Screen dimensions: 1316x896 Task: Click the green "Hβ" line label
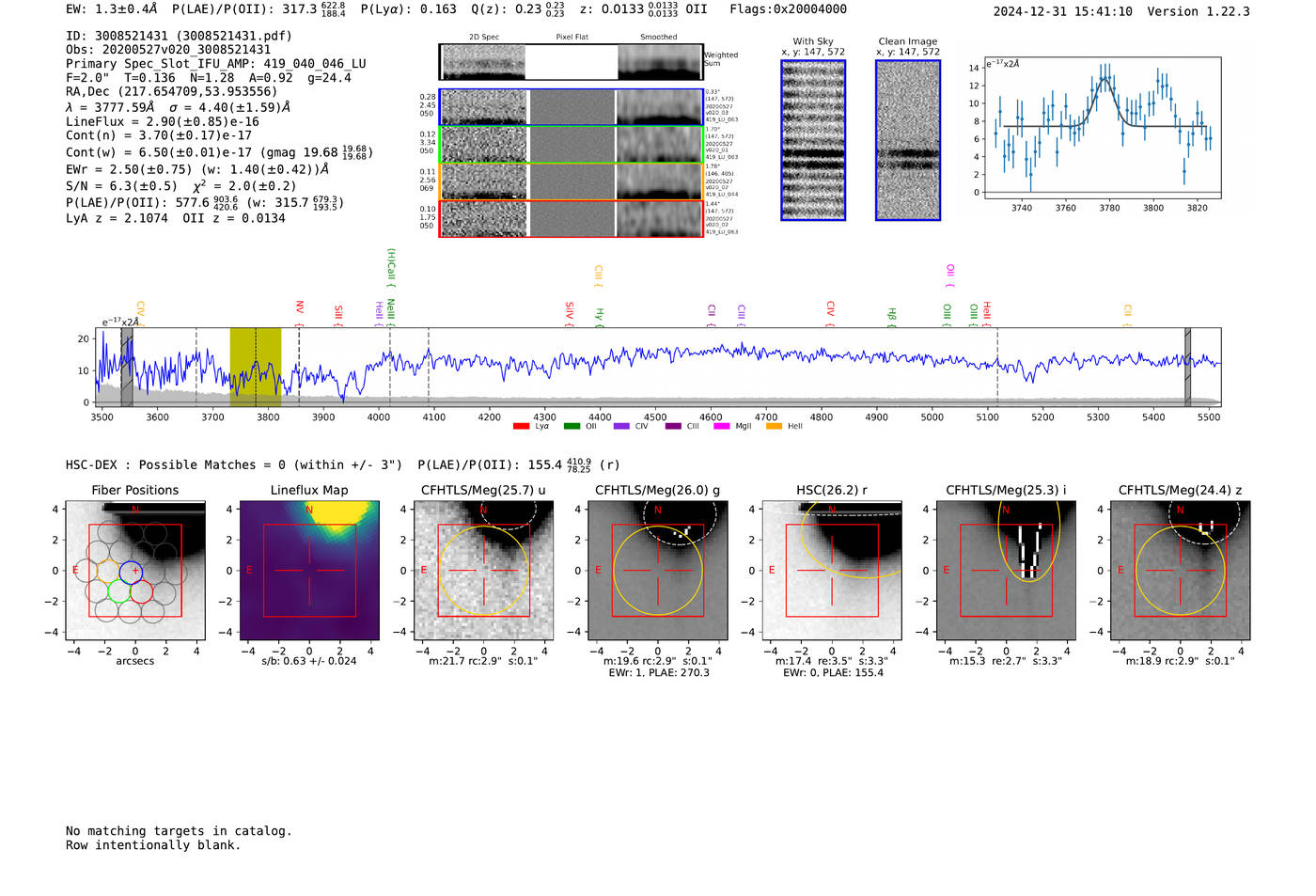[892, 315]
